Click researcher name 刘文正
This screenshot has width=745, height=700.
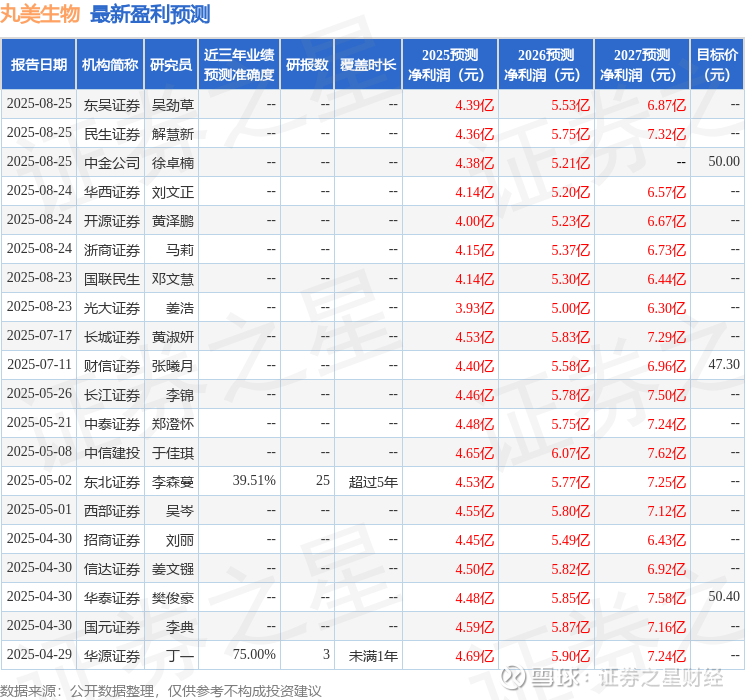[x=172, y=192]
